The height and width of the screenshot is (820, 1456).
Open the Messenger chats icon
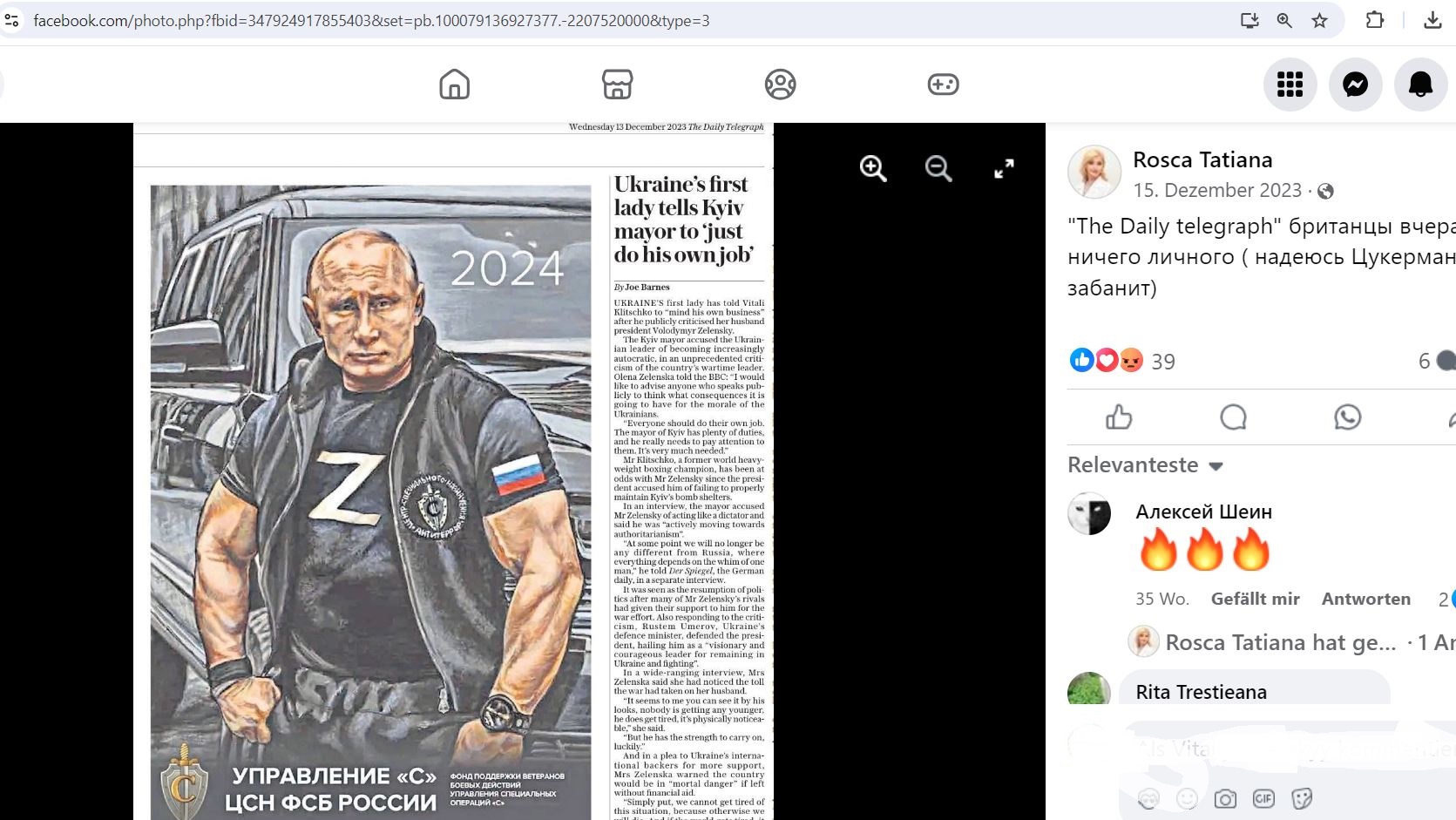click(1355, 85)
